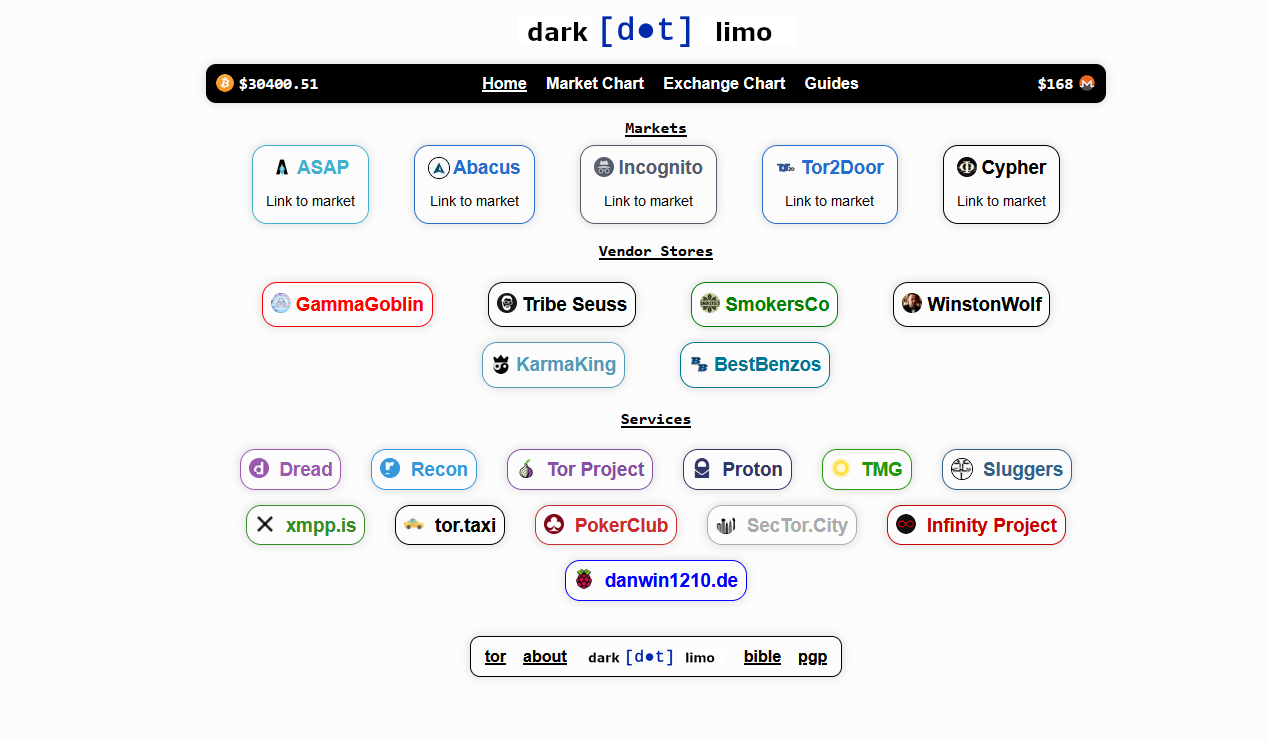Select the SmokersCo leaf icon
This screenshot has height=742, width=1269.
tap(709, 304)
